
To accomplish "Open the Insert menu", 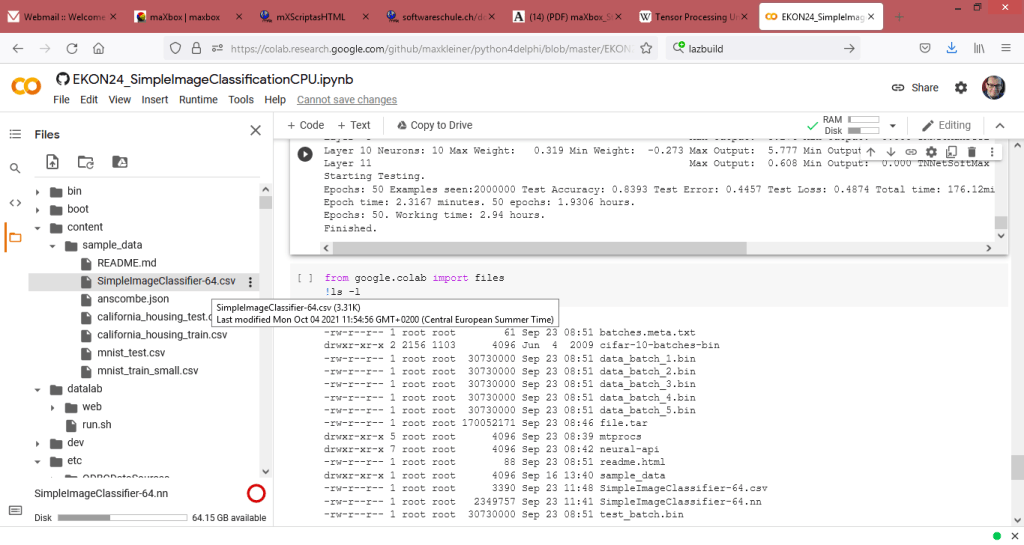I will (x=155, y=100).
